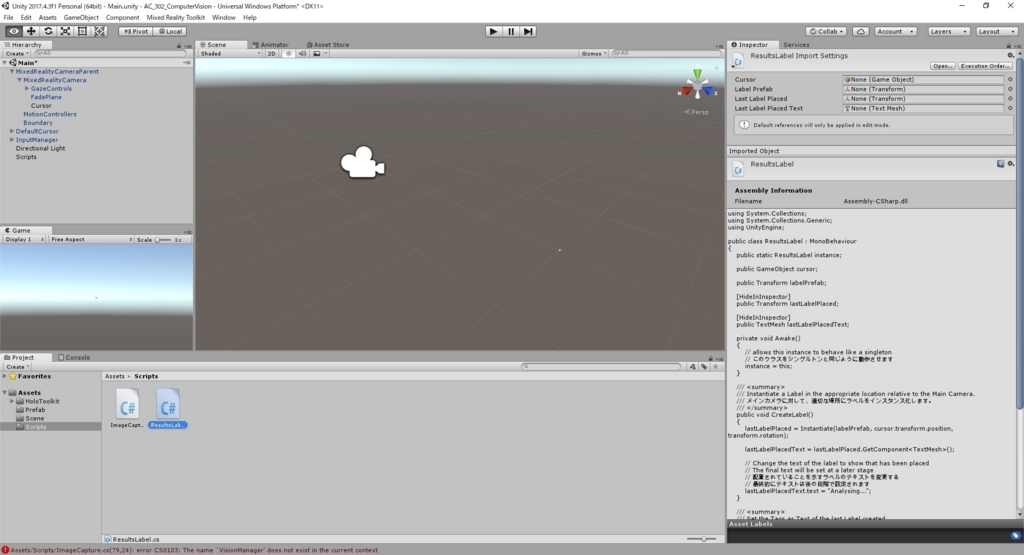Pick Last Label Placed Text object selector

click(x=1010, y=109)
